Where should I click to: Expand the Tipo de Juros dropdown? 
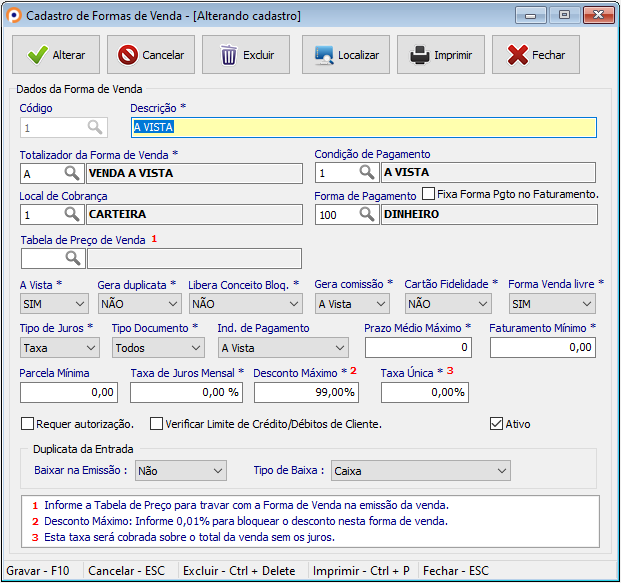(x=59, y=347)
